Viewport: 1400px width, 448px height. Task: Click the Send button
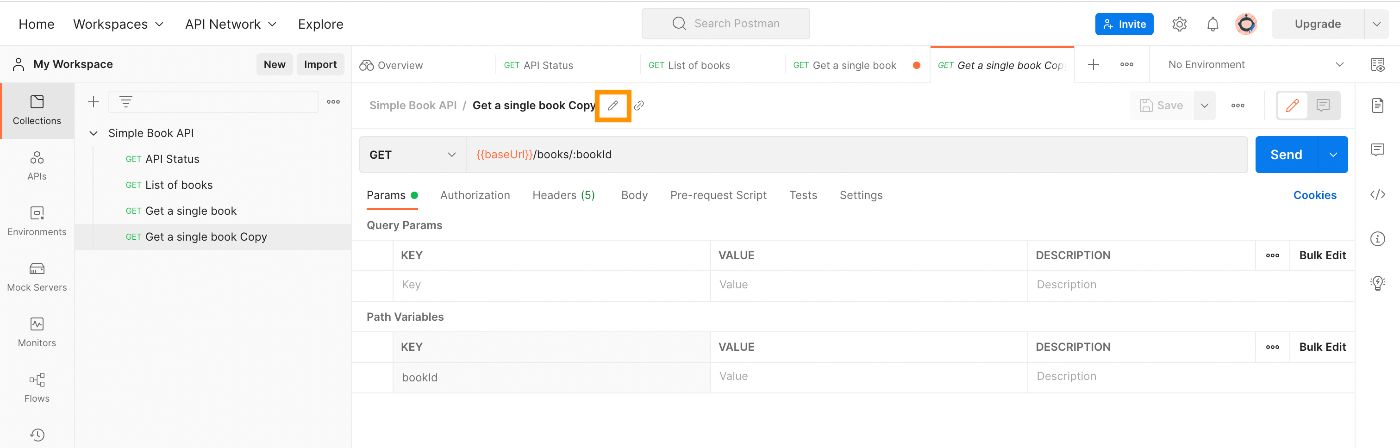pyautogui.click(x=1287, y=155)
